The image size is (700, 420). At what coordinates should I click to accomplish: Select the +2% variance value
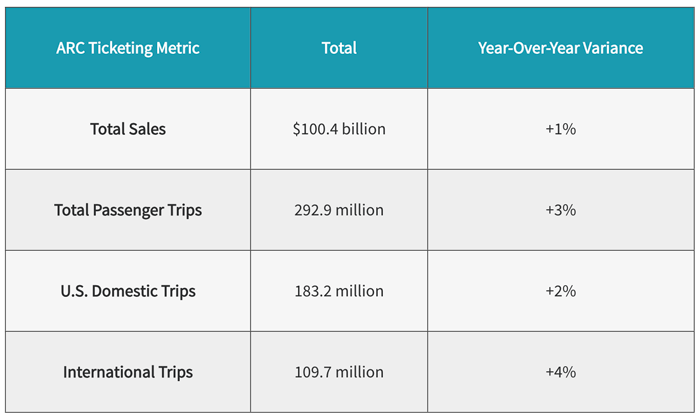[x=560, y=291]
